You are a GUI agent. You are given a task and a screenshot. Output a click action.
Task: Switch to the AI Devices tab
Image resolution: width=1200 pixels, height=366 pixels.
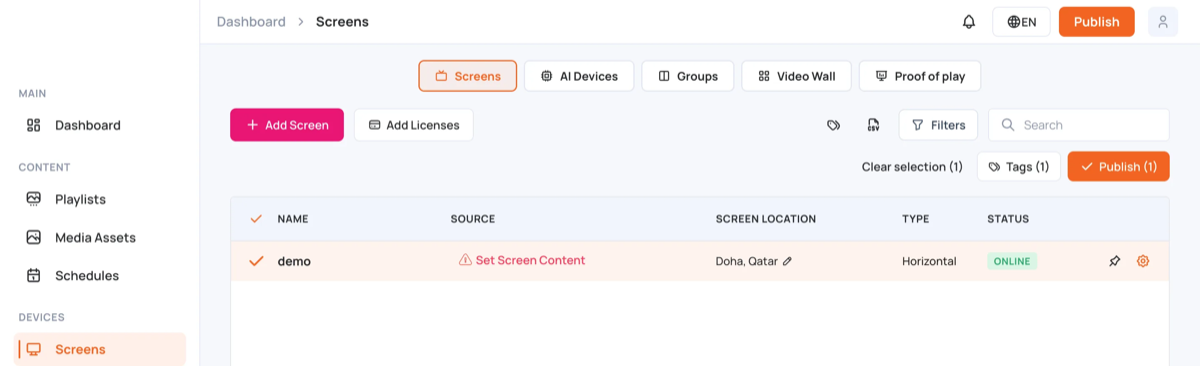tap(579, 76)
